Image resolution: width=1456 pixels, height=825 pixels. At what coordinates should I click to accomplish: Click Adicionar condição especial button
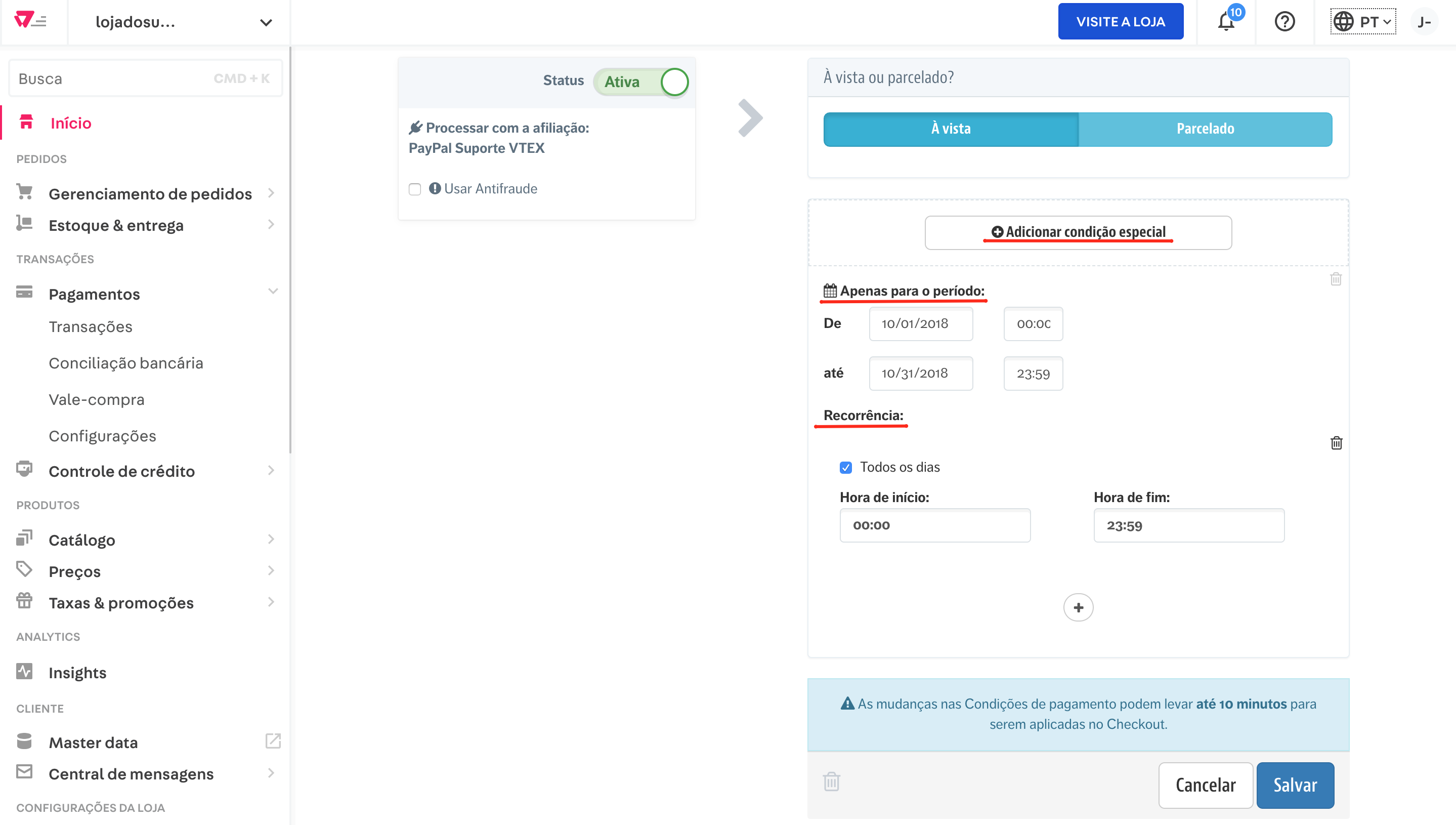click(x=1078, y=232)
